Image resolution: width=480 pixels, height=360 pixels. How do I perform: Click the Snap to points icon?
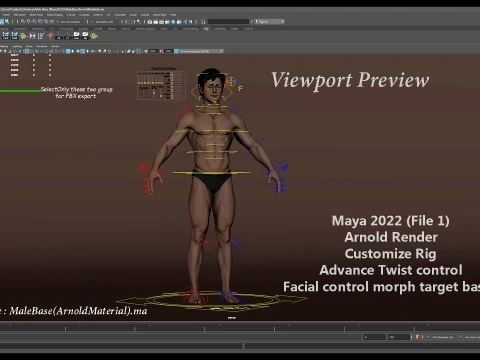coord(34,22)
